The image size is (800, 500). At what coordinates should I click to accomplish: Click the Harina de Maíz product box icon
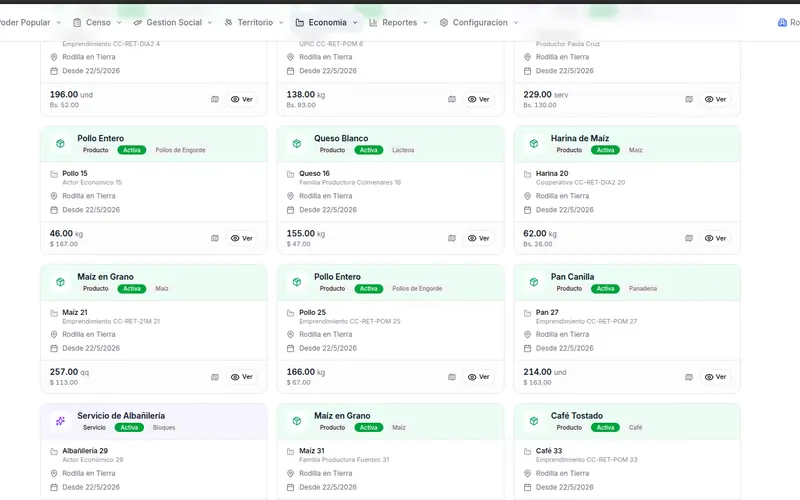[534, 144]
